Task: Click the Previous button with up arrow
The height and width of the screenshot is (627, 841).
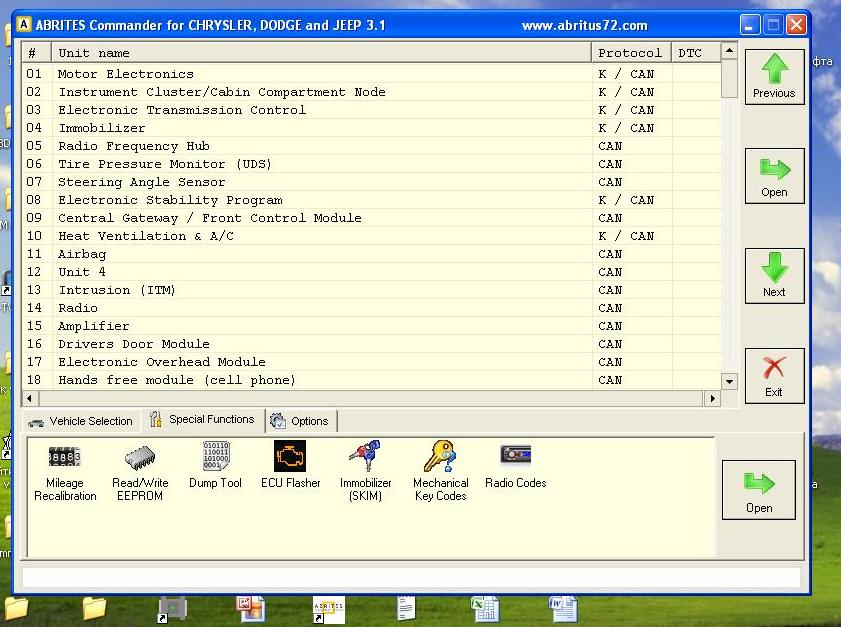Action: [x=774, y=77]
